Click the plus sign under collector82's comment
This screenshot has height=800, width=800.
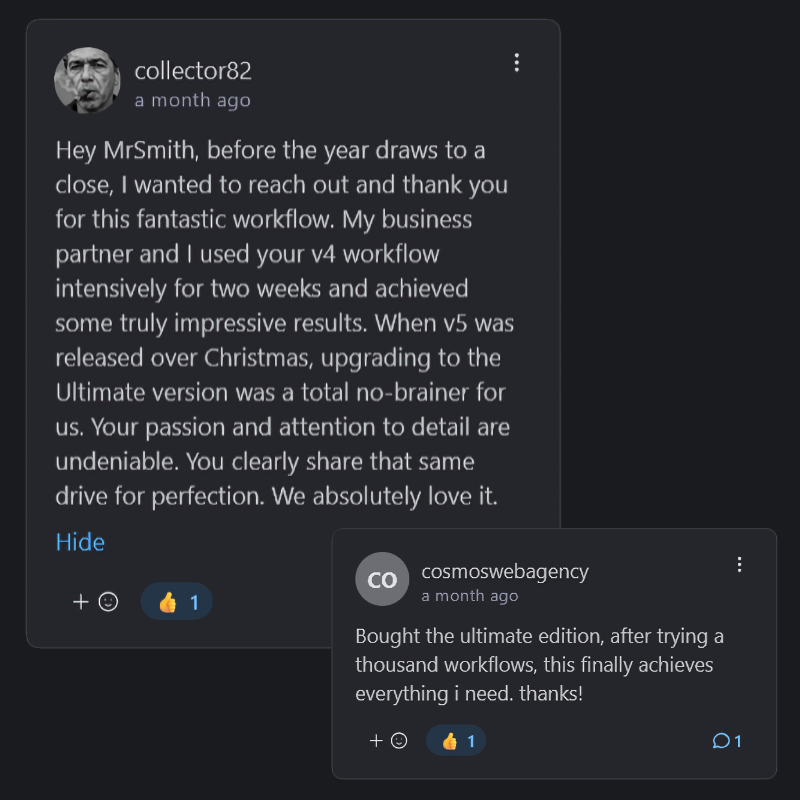(81, 602)
